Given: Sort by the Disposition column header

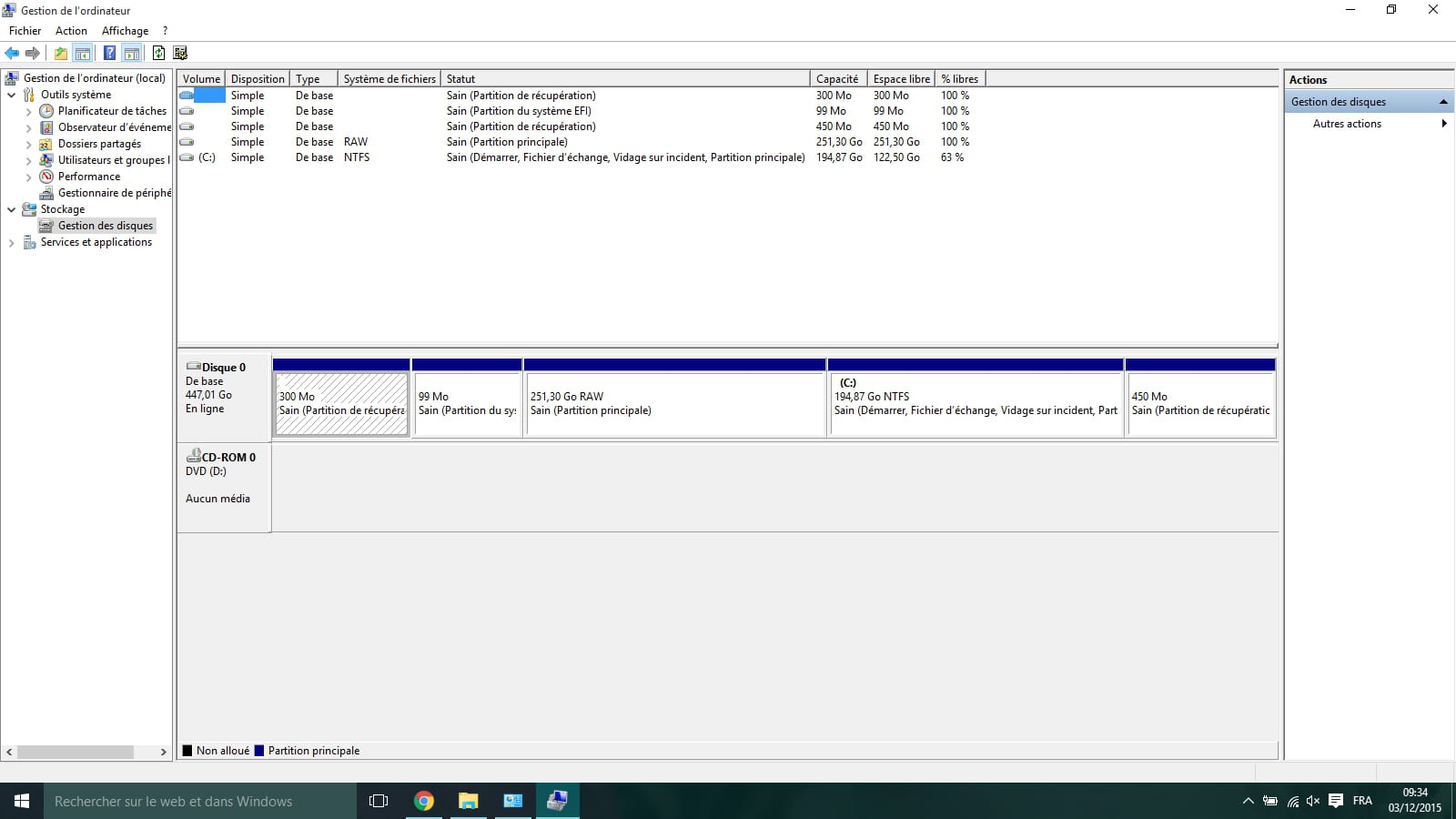Looking at the screenshot, I should (258, 79).
